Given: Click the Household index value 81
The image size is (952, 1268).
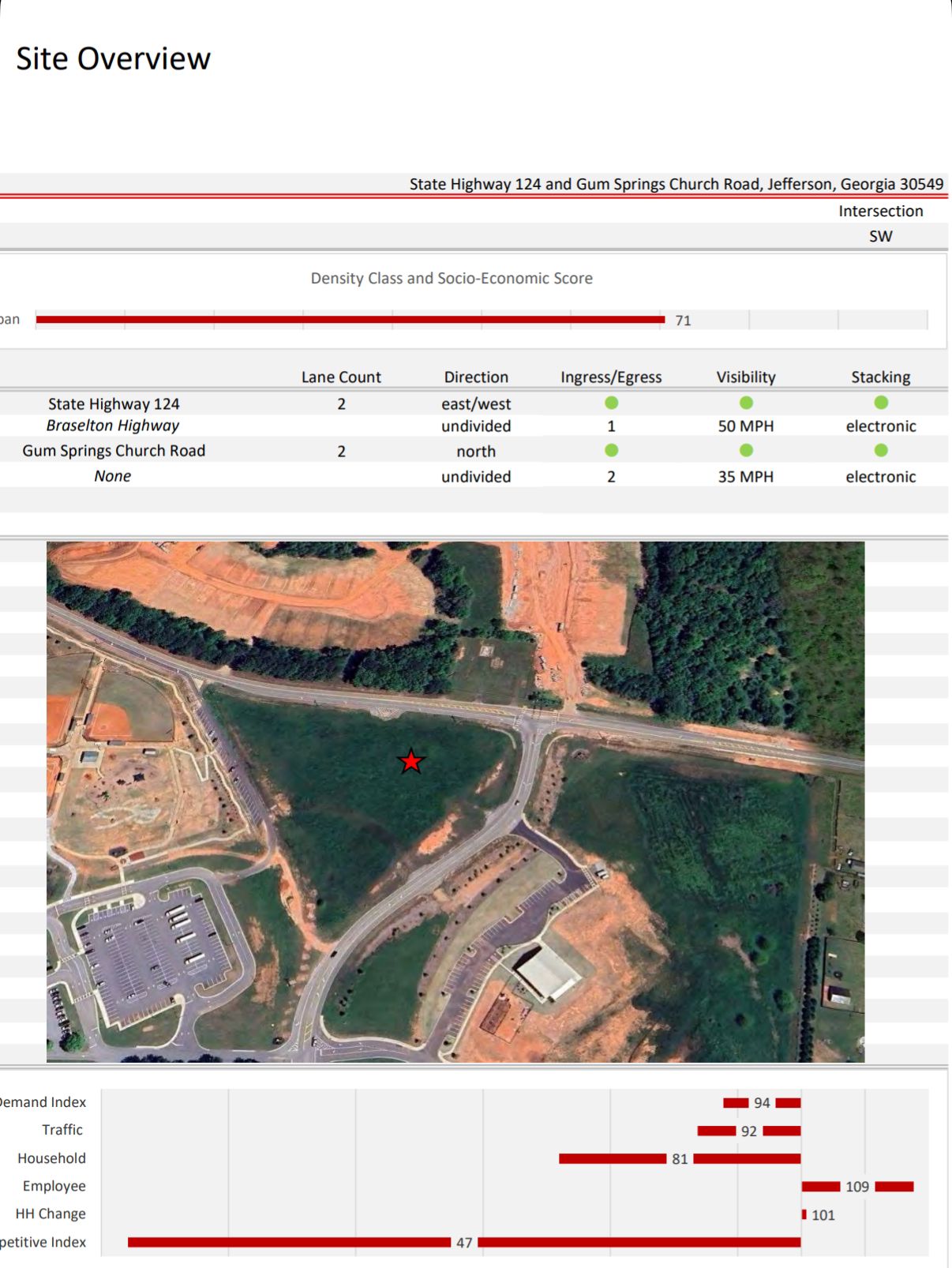Looking at the screenshot, I should 680,1159.
